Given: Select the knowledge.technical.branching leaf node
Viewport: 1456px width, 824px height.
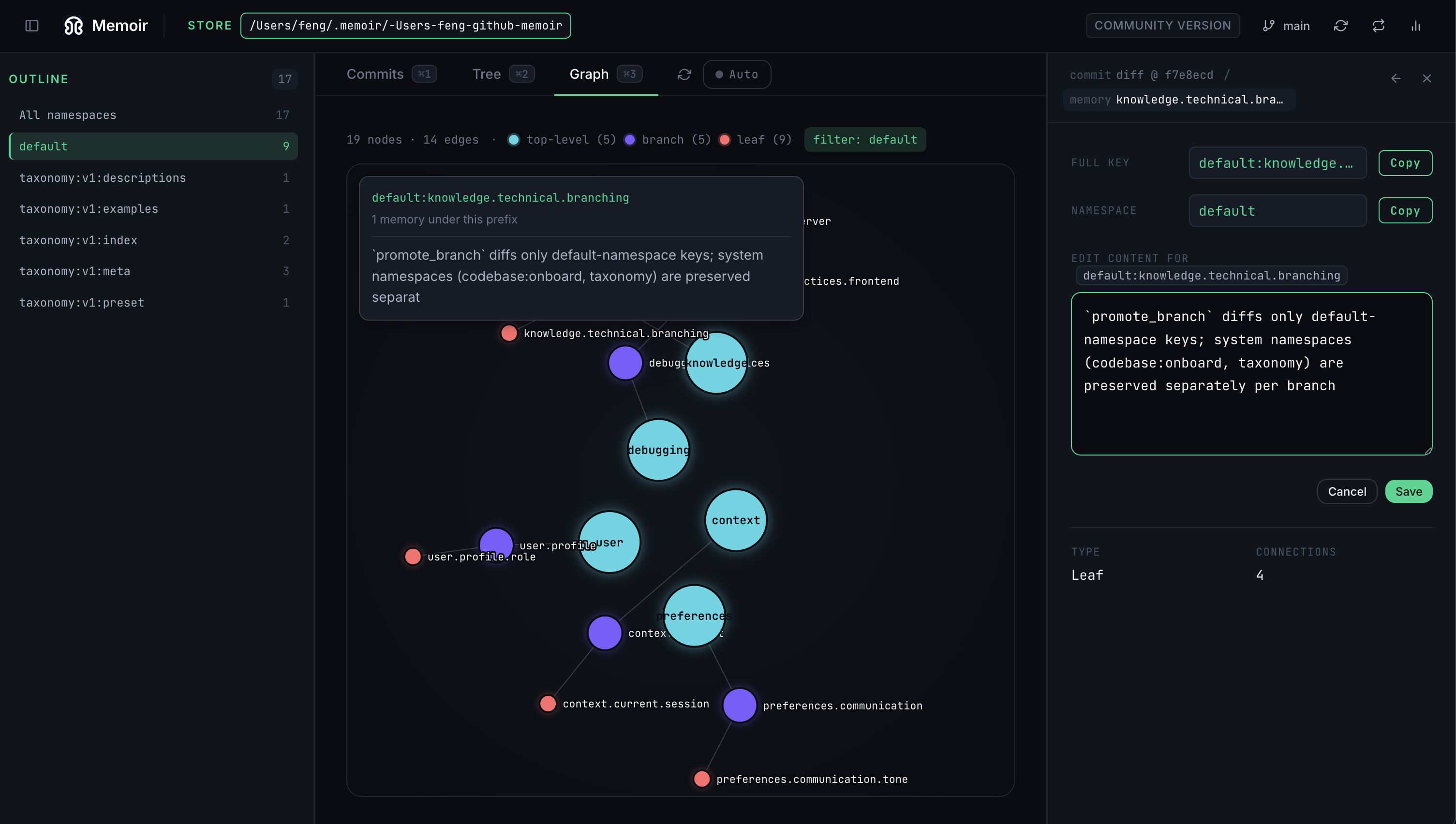Looking at the screenshot, I should [x=509, y=333].
